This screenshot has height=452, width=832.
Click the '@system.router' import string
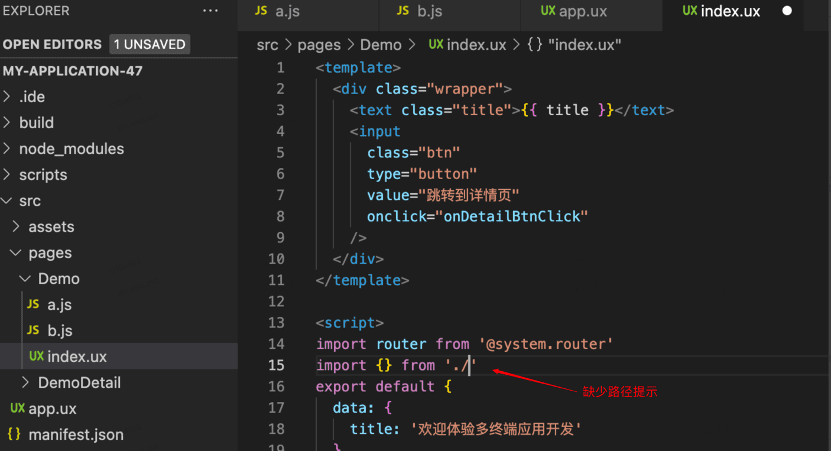546,344
